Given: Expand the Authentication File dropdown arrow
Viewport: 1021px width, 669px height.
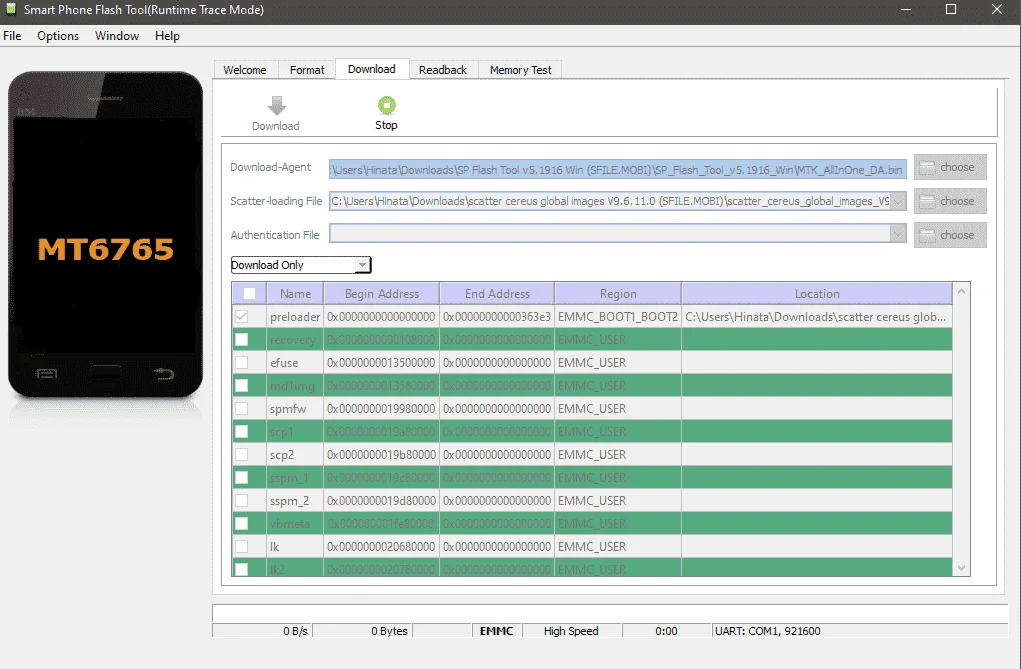Looking at the screenshot, I should pos(898,233).
